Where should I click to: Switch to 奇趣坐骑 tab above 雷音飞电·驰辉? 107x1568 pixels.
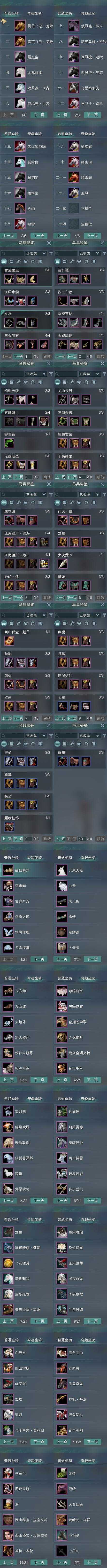(x=34, y=13)
